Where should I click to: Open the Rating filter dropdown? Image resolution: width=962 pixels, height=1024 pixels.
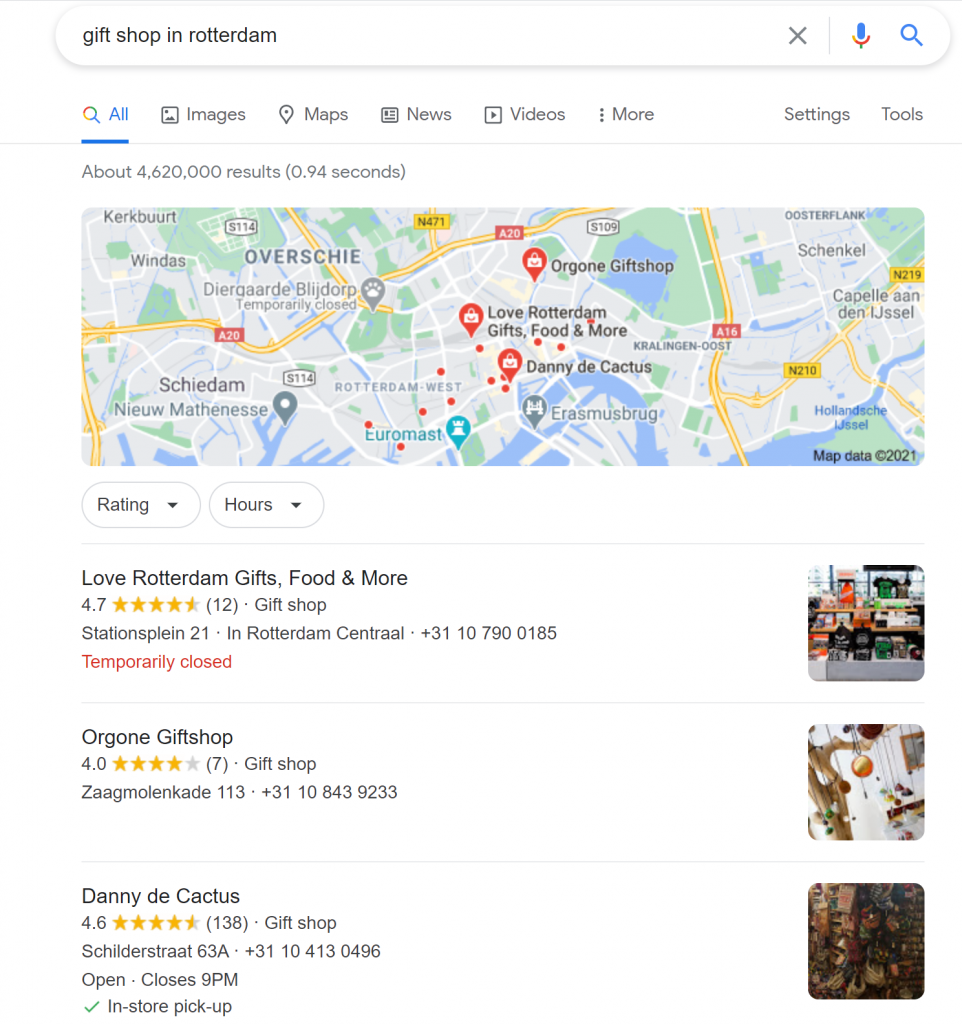(140, 505)
